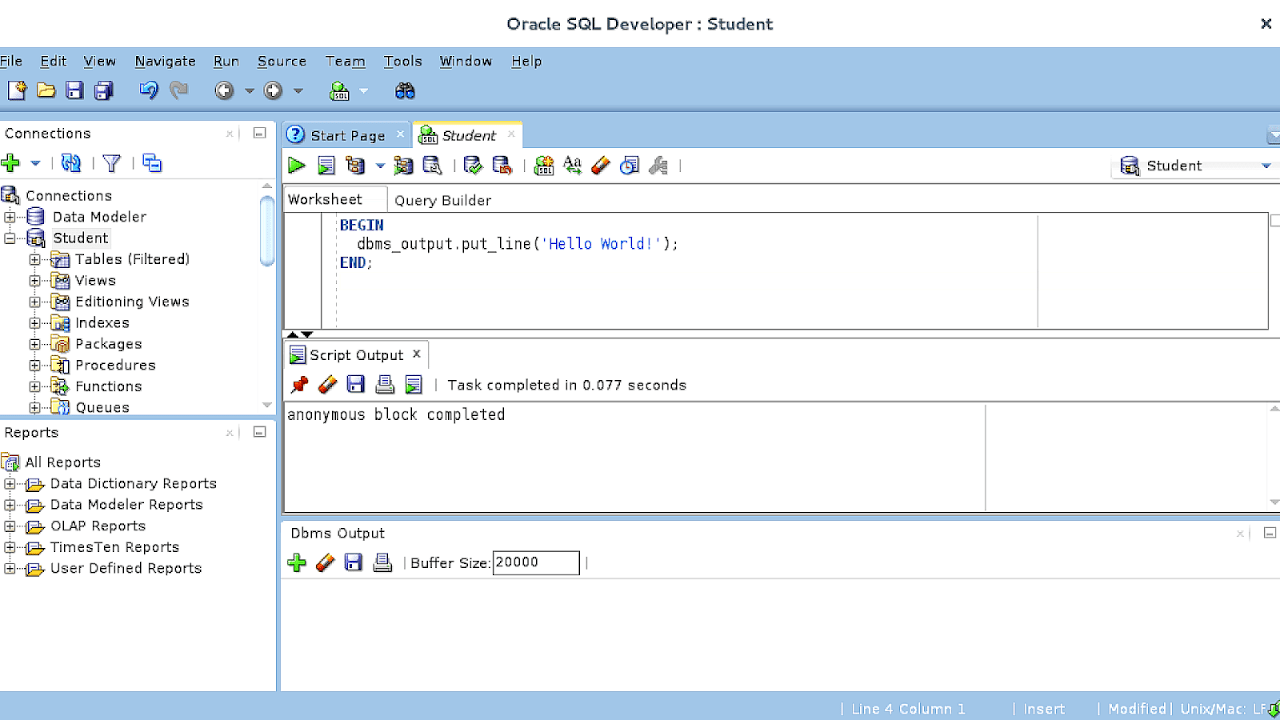1280x720 pixels.
Task: Open the SQL Worksheet connection dropdown arrow
Action: coord(364,91)
